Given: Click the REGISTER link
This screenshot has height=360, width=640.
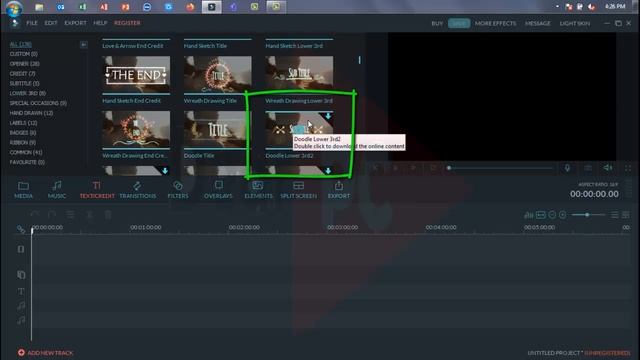Looking at the screenshot, I should click(x=127, y=23).
